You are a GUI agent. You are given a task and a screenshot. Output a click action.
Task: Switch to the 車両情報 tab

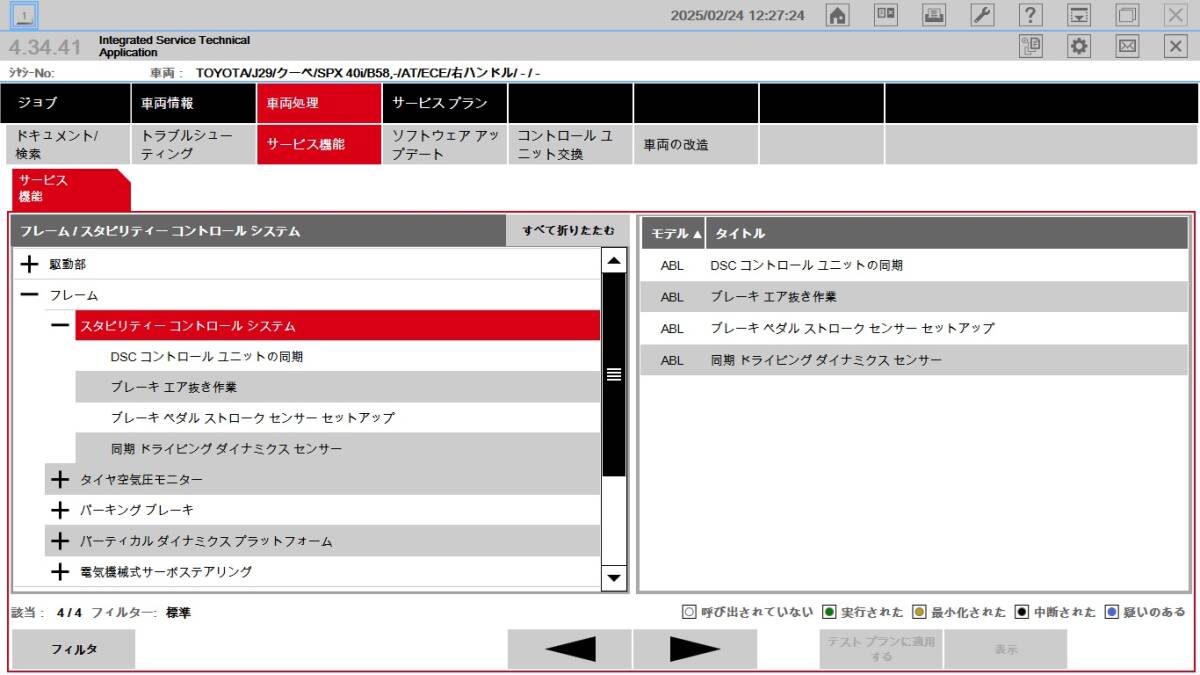(x=192, y=103)
